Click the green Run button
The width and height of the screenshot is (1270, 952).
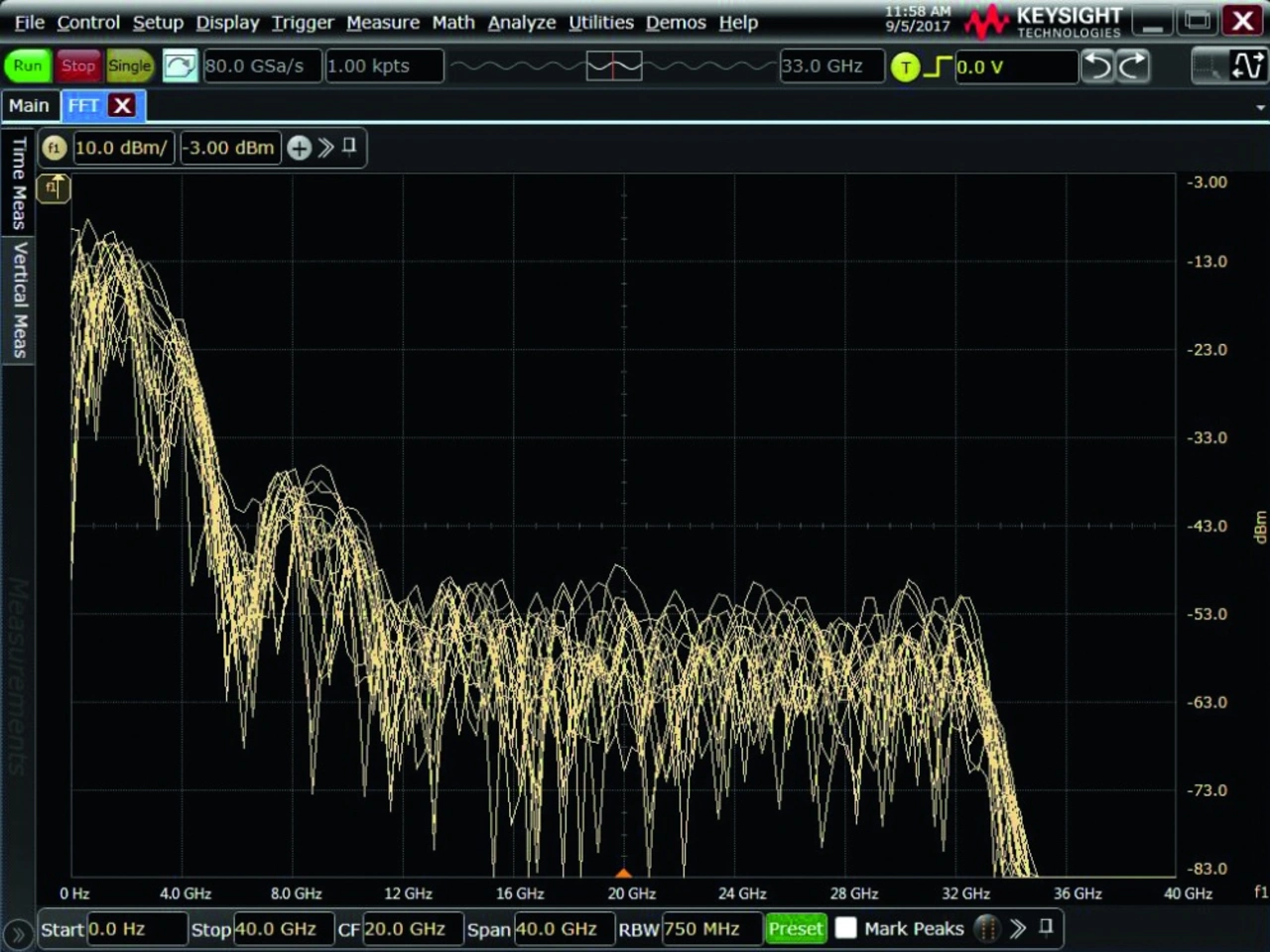(28, 65)
